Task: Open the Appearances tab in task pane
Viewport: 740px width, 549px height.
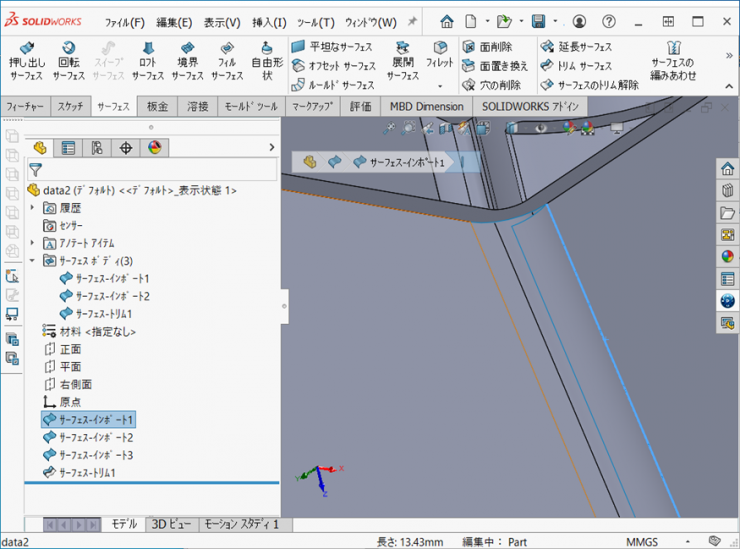Action: (x=727, y=255)
